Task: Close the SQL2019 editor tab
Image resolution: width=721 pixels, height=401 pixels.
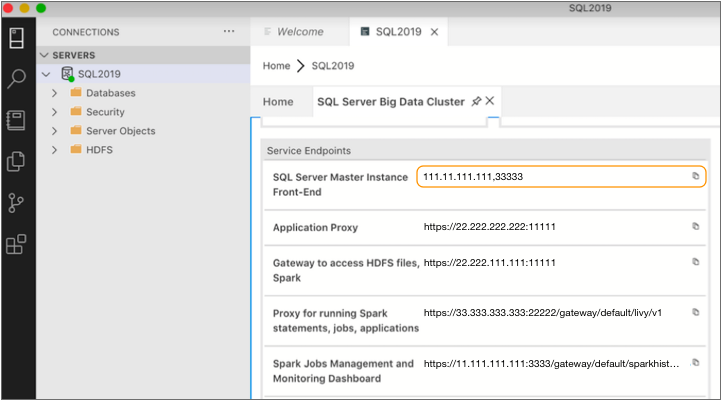Action: coord(434,32)
